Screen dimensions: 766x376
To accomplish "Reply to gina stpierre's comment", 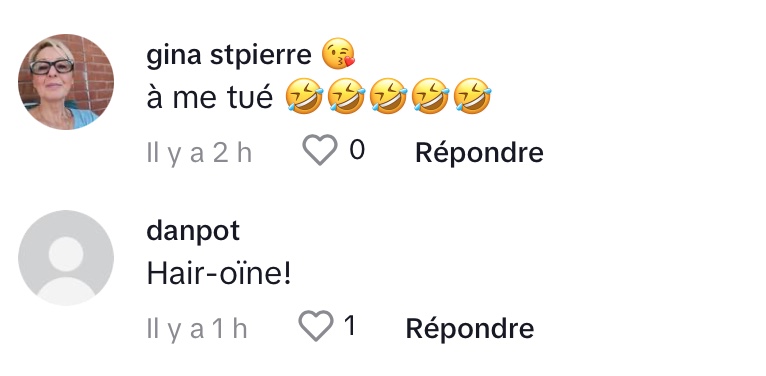I will tap(479, 153).
